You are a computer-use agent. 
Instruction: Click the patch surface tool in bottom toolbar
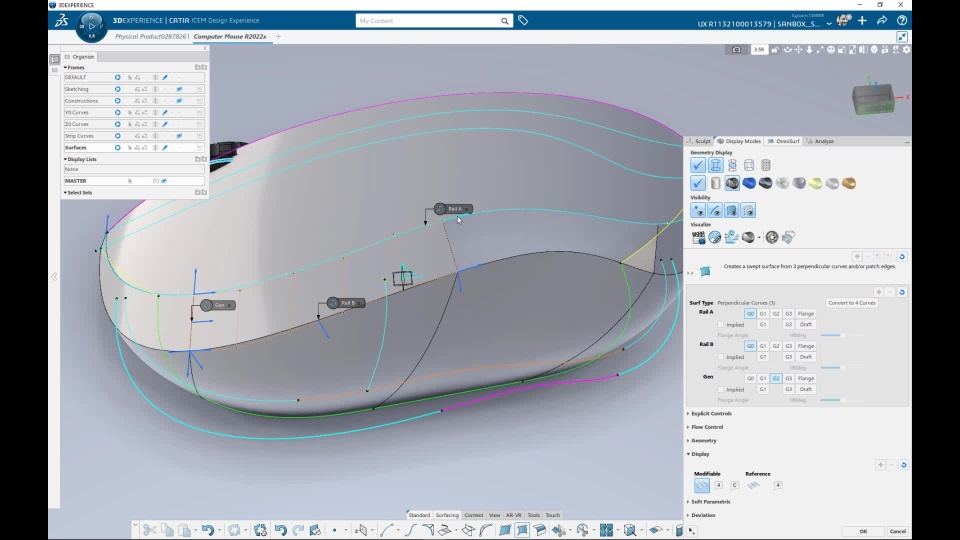coord(504,530)
